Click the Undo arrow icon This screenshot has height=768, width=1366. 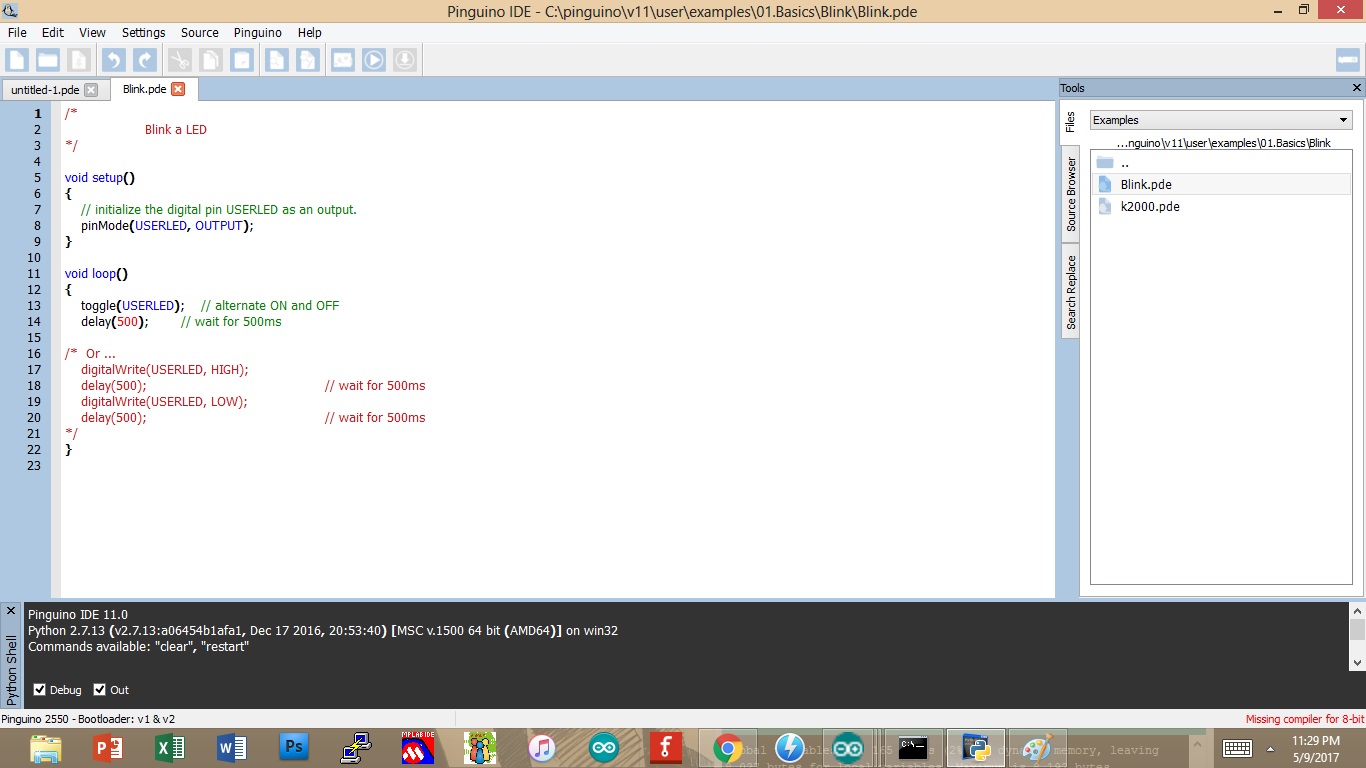click(114, 60)
